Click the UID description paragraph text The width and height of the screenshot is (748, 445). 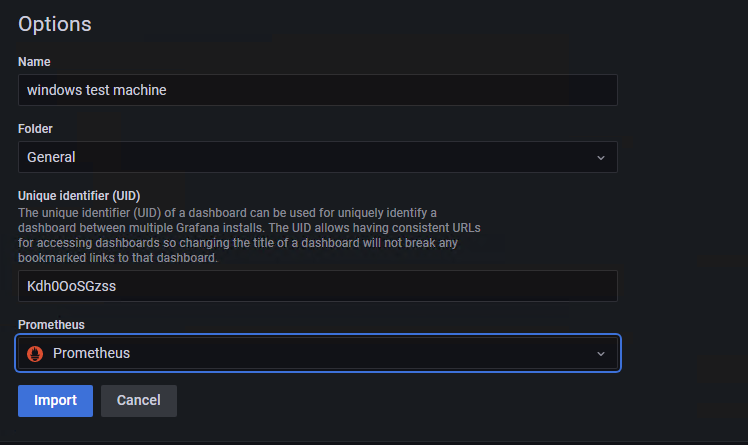(x=249, y=235)
